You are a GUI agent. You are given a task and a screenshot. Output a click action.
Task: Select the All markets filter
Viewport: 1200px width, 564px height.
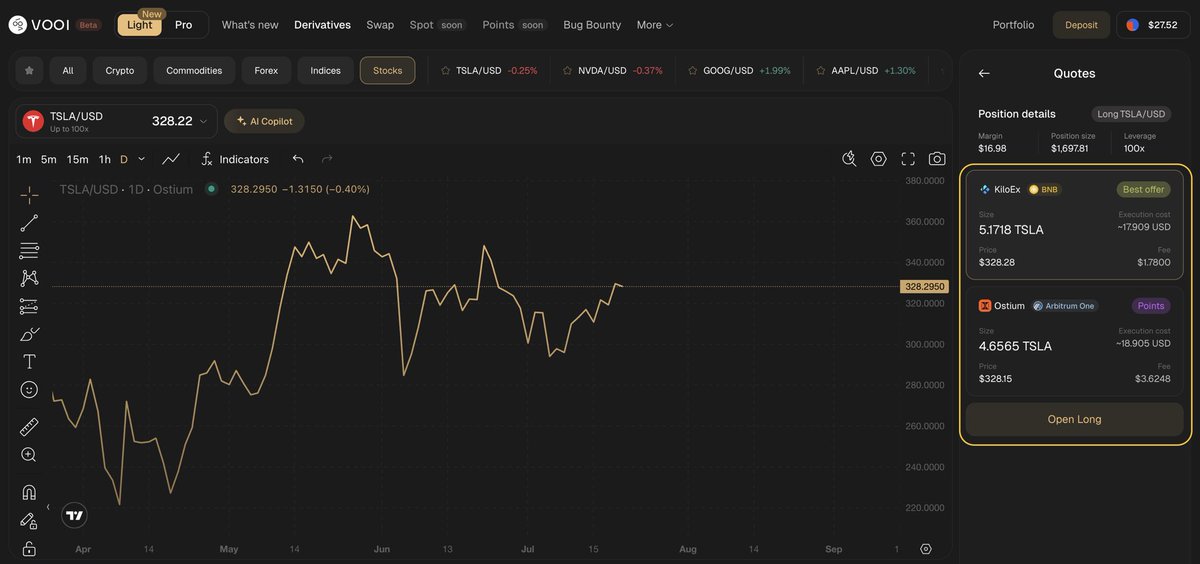pyautogui.click(x=68, y=70)
